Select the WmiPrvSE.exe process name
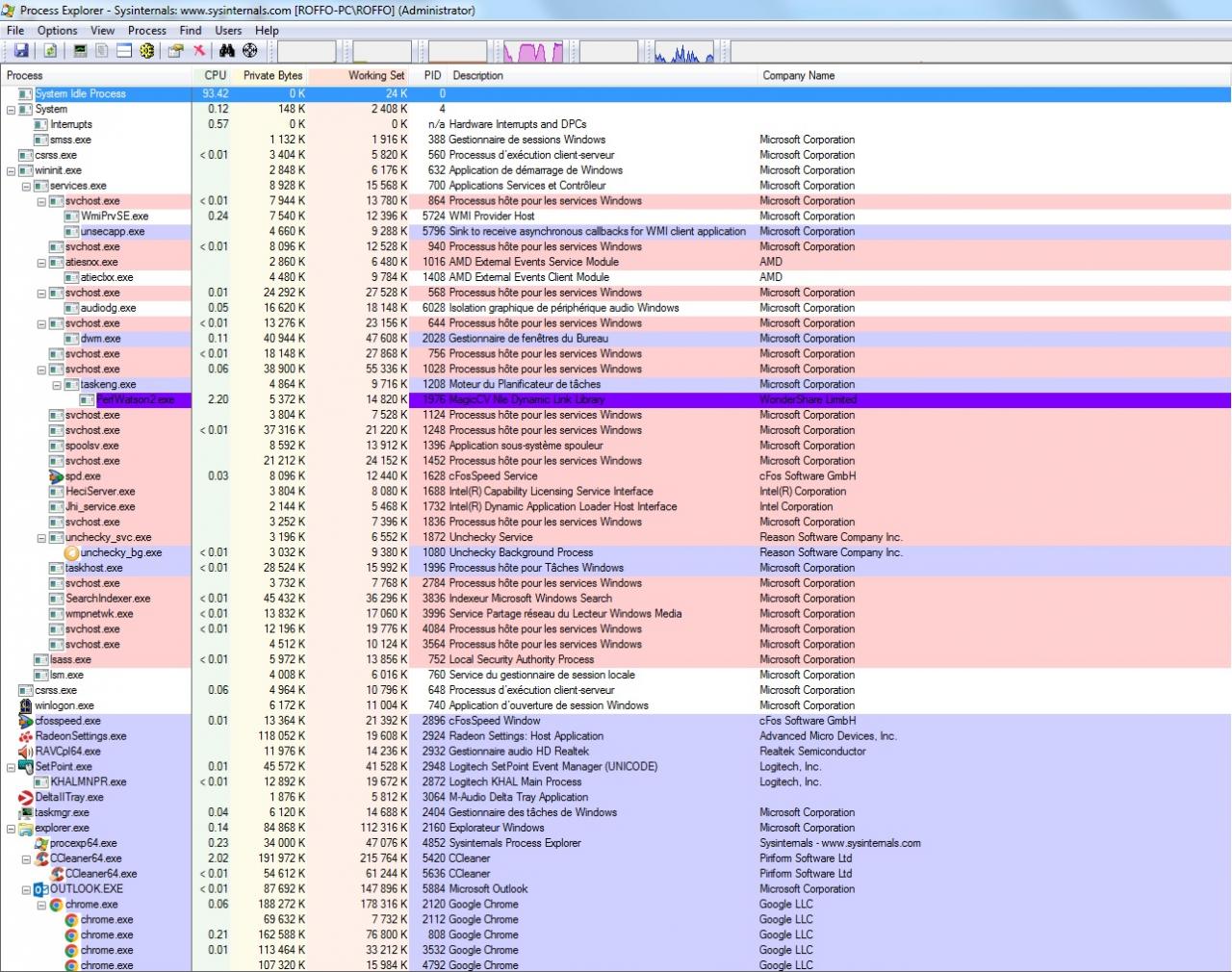Image resolution: width=1232 pixels, height=972 pixels. tap(115, 217)
